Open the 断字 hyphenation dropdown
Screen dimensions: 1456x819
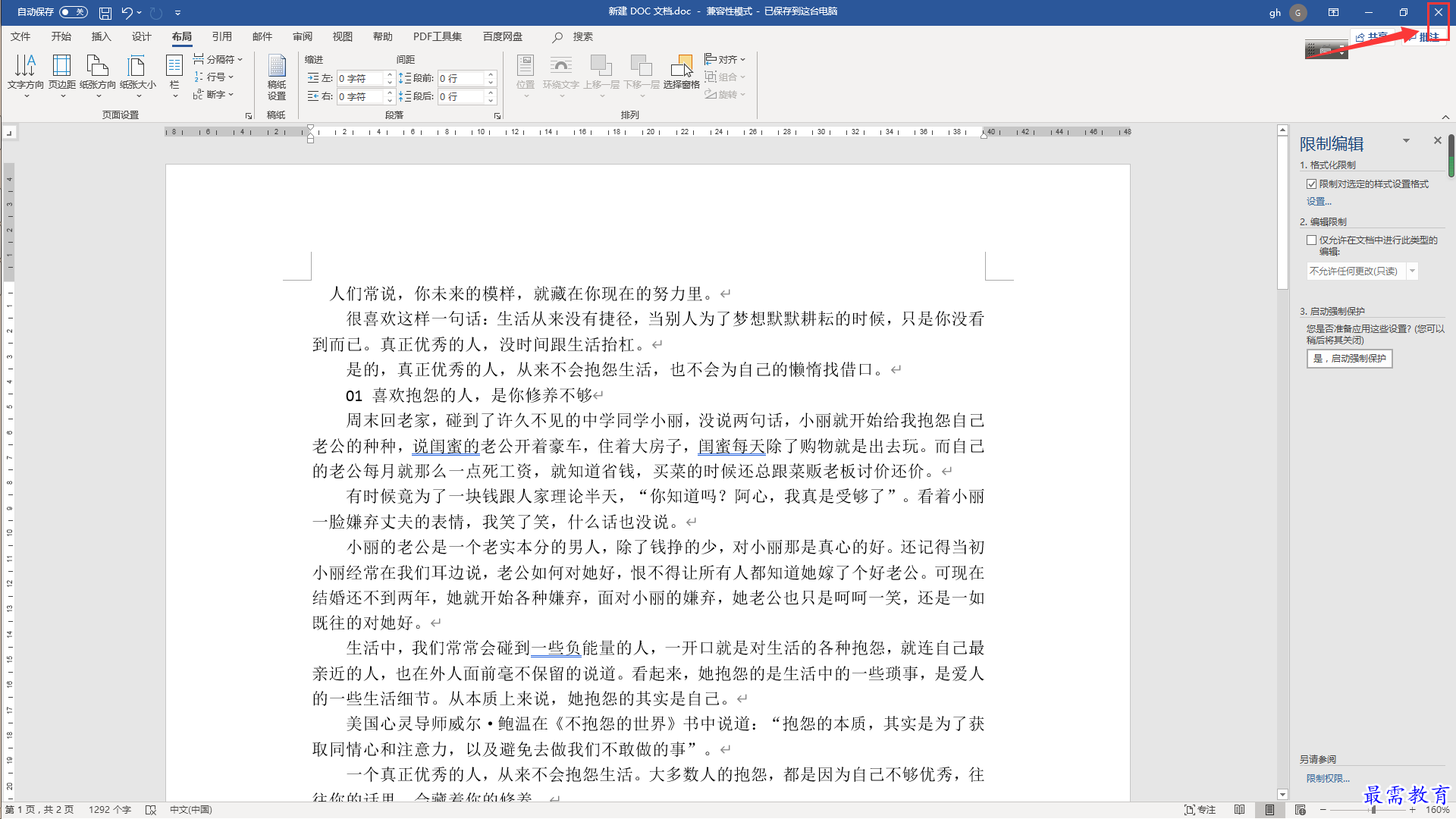point(214,95)
